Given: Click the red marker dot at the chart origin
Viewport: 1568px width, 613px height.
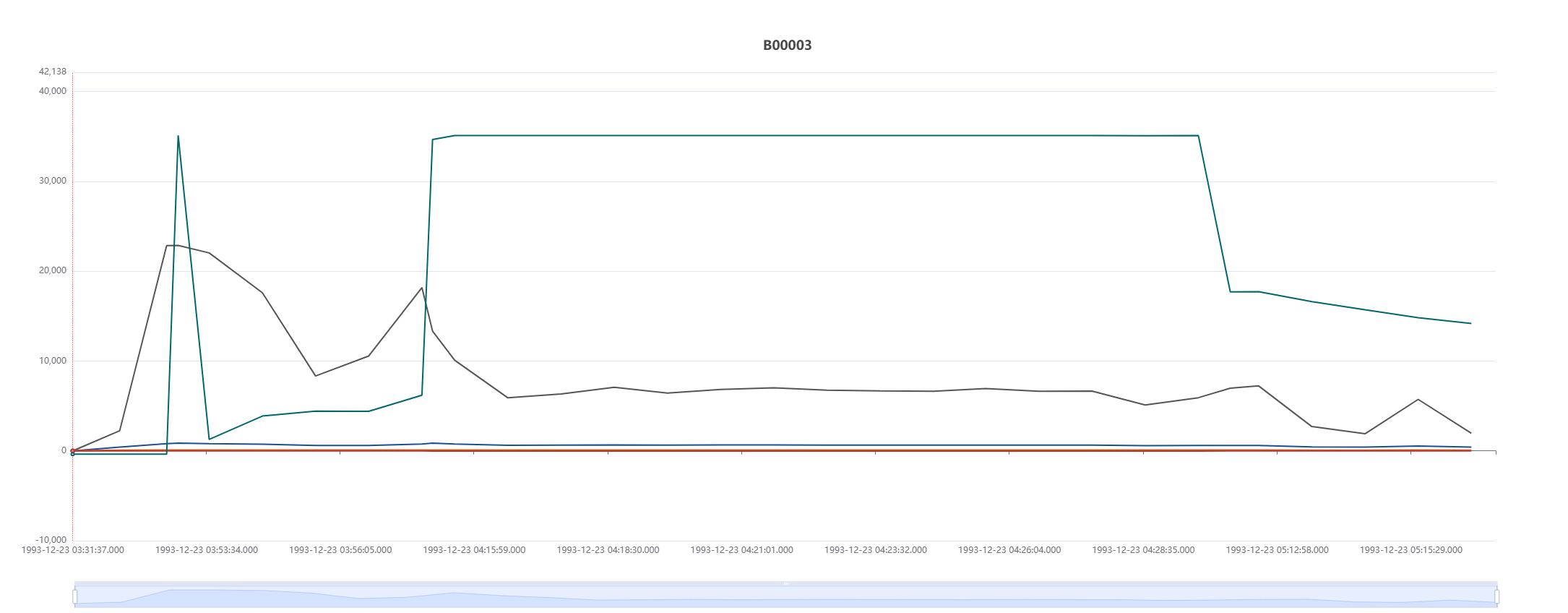Looking at the screenshot, I should pyautogui.click(x=72, y=451).
